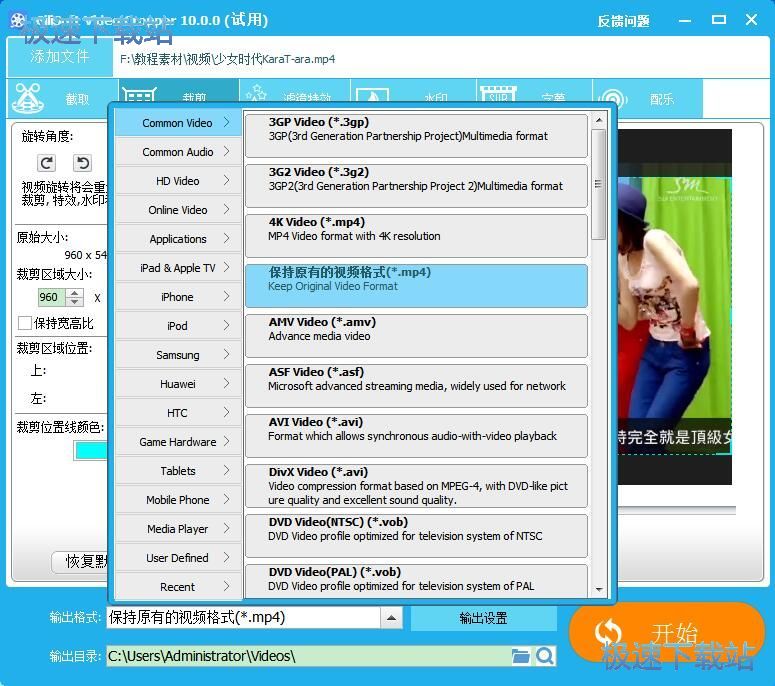Choose DivX Video (*.avi) format

coord(416,486)
